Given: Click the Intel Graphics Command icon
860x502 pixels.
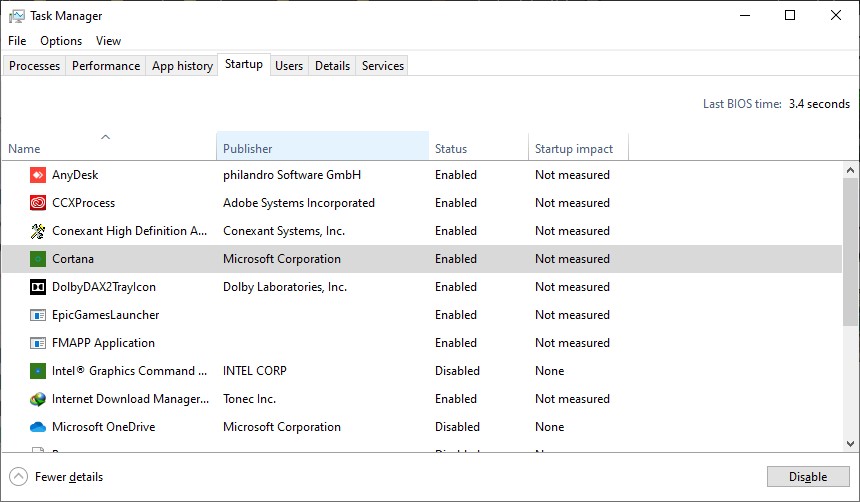Looking at the screenshot, I should (x=38, y=371).
